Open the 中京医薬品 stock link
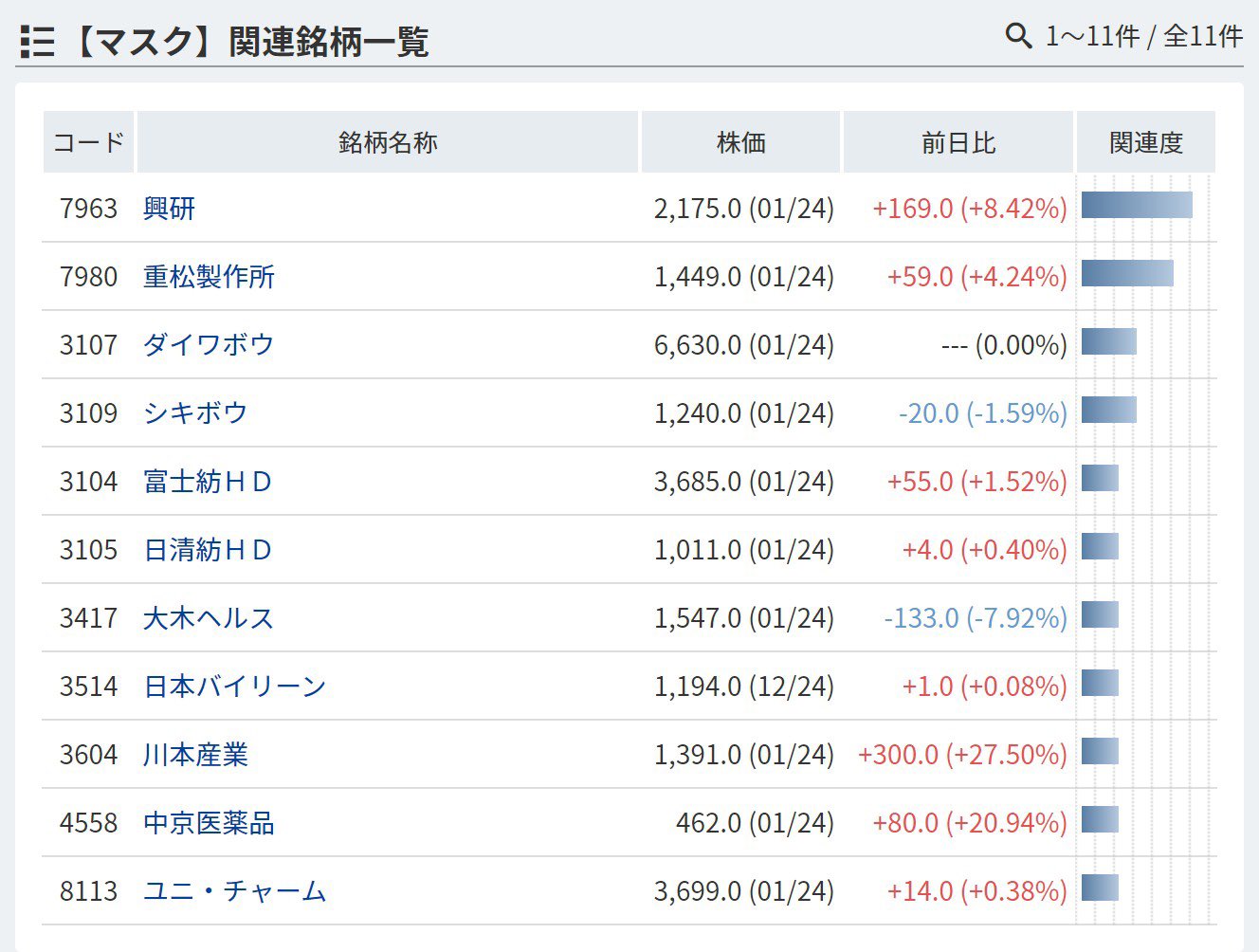Screen dimensions: 1259x952 pos(210,823)
